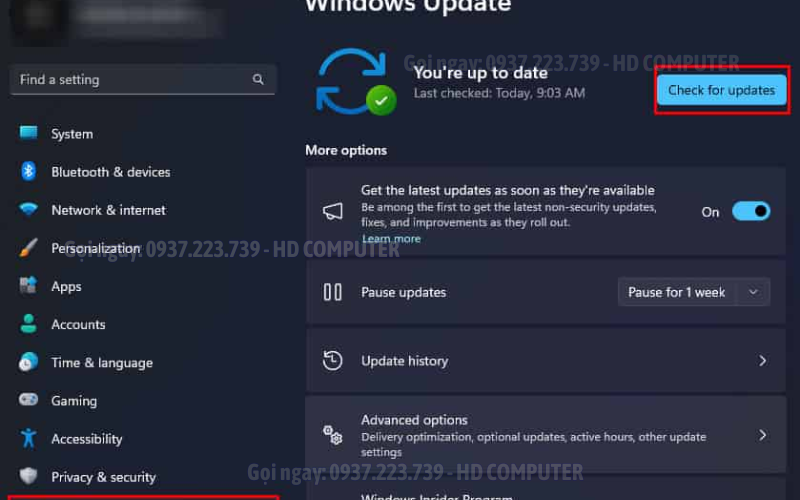Click the Accessibility figure icon
The width and height of the screenshot is (800, 500).
pyautogui.click(x=29, y=438)
